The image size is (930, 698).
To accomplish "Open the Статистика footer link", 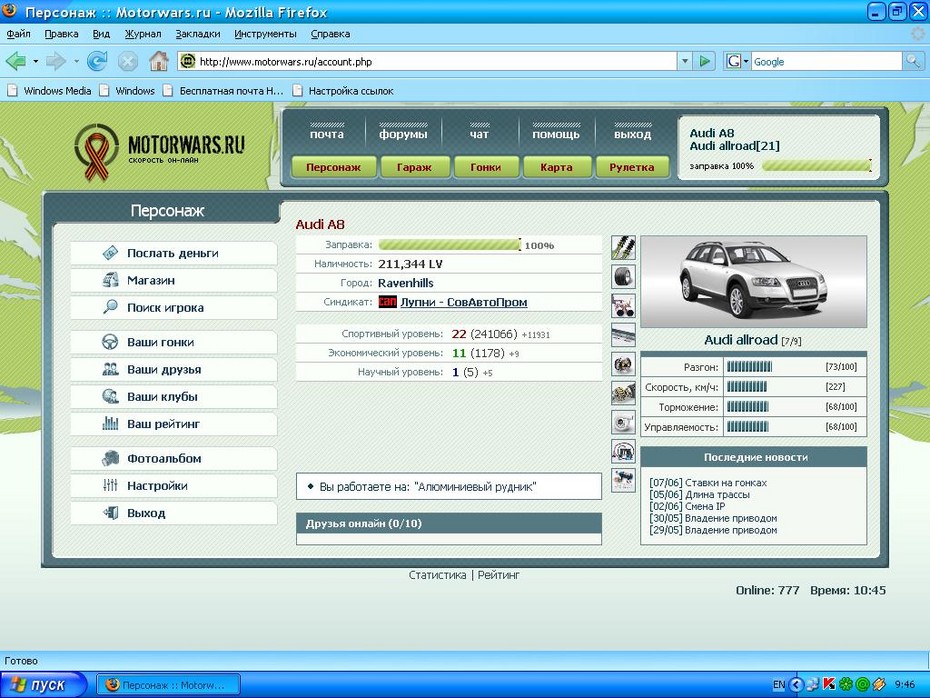I will tap(437, 575).
